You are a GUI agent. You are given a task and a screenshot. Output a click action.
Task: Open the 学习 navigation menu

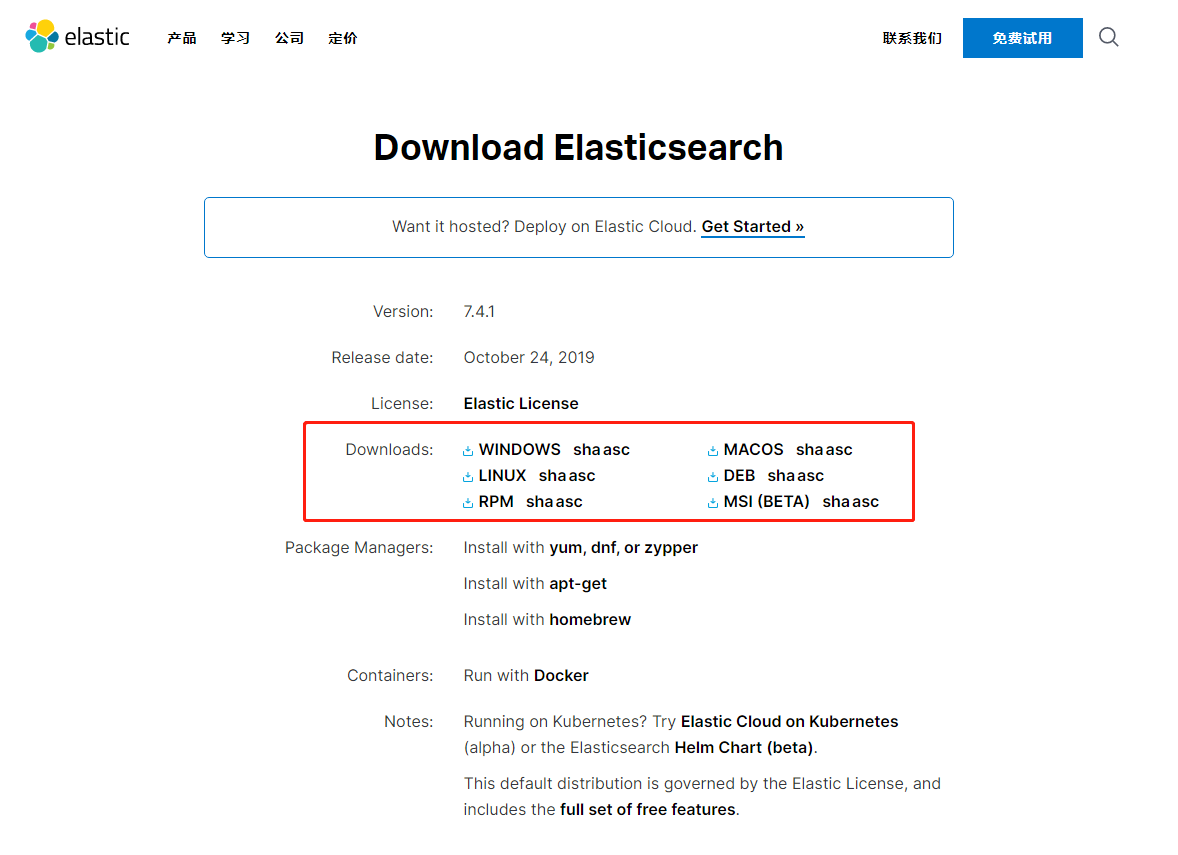[x=236, y=38]
